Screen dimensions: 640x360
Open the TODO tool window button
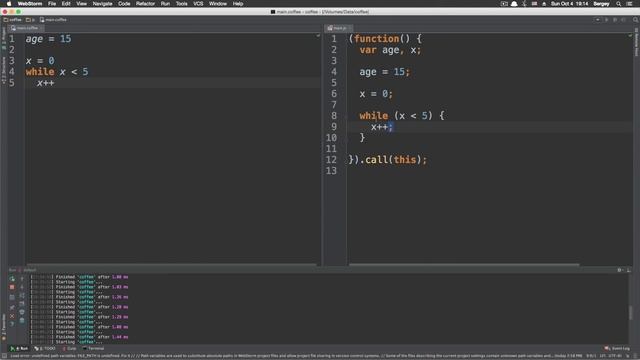(45, 349)
